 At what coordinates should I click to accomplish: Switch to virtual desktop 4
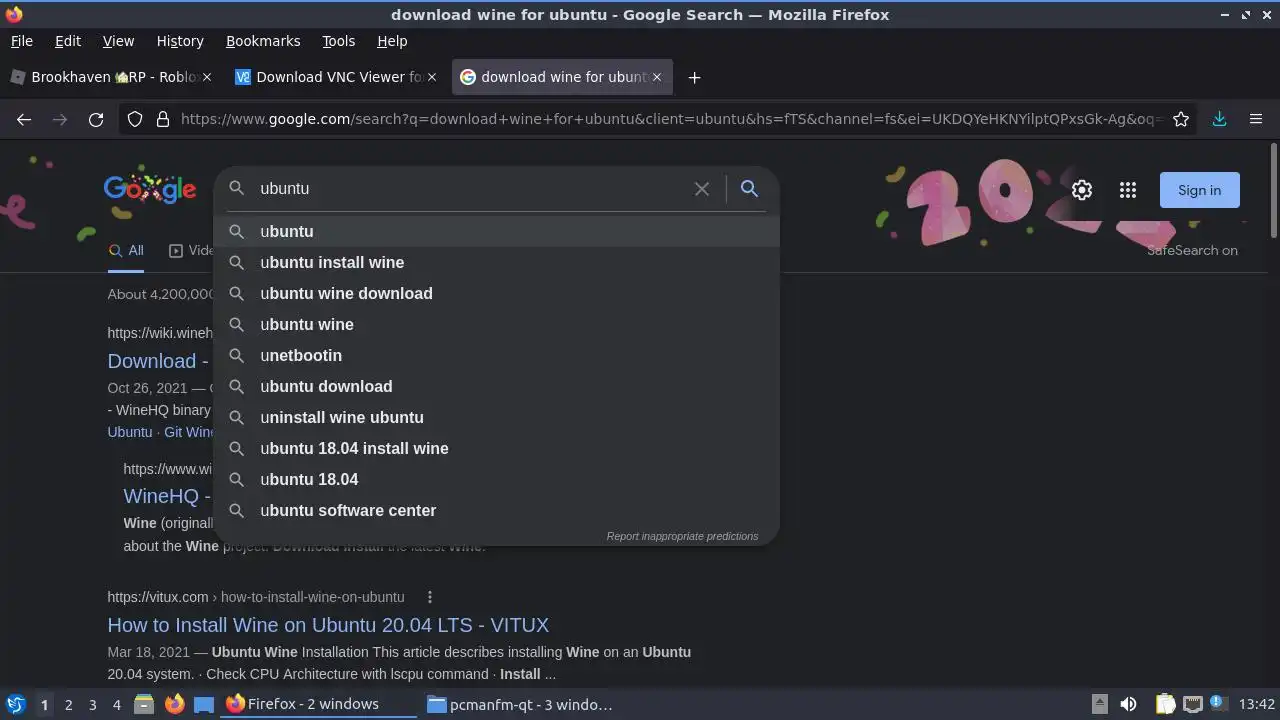pos(116,705)
